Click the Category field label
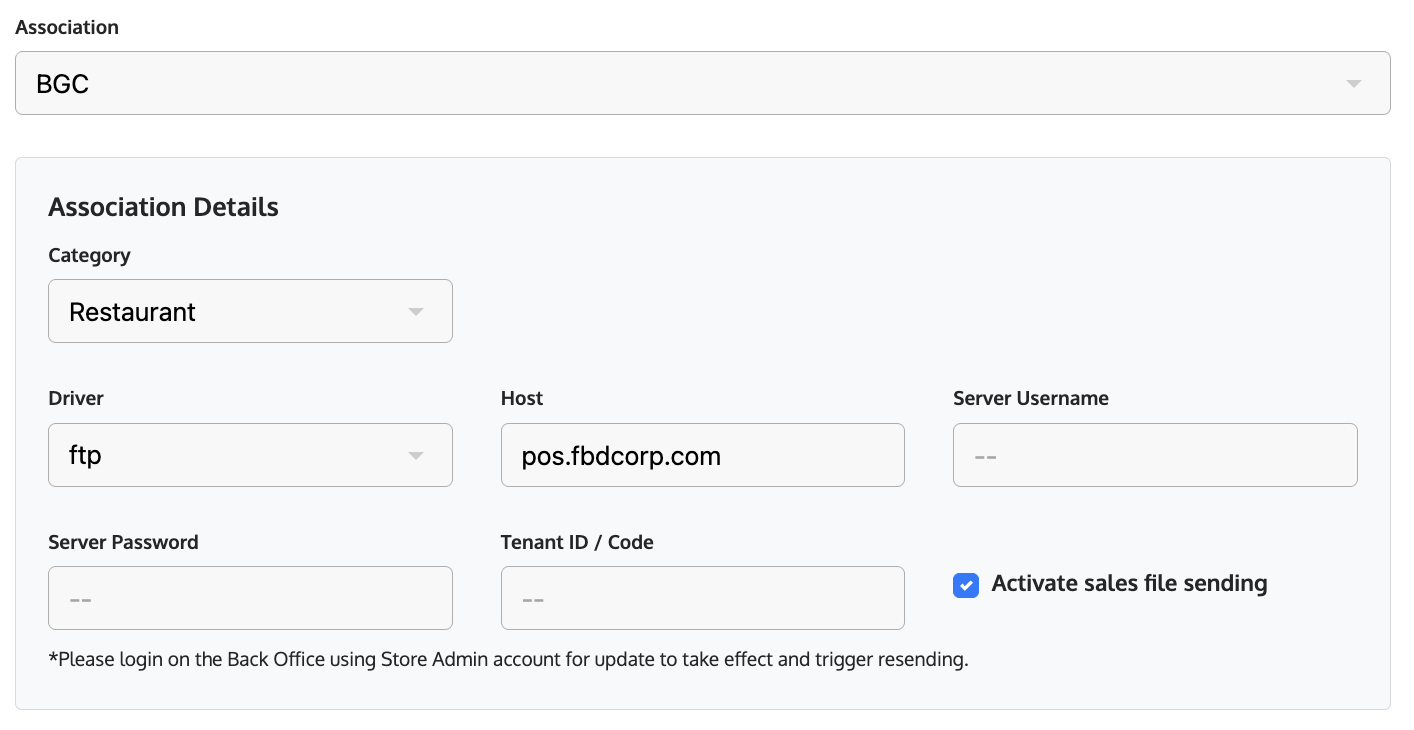This screenshot has width=1414, height=730. (x=89, y=255)
